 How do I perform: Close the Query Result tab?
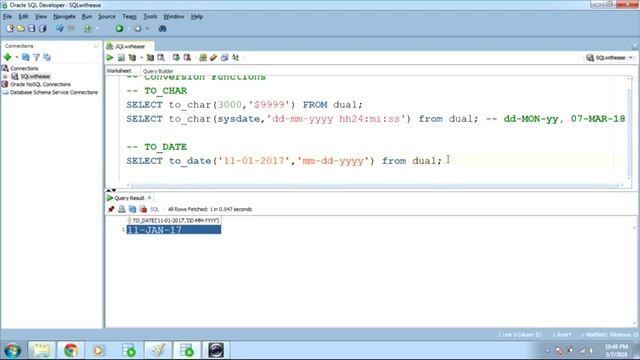[x=149, y=198]
